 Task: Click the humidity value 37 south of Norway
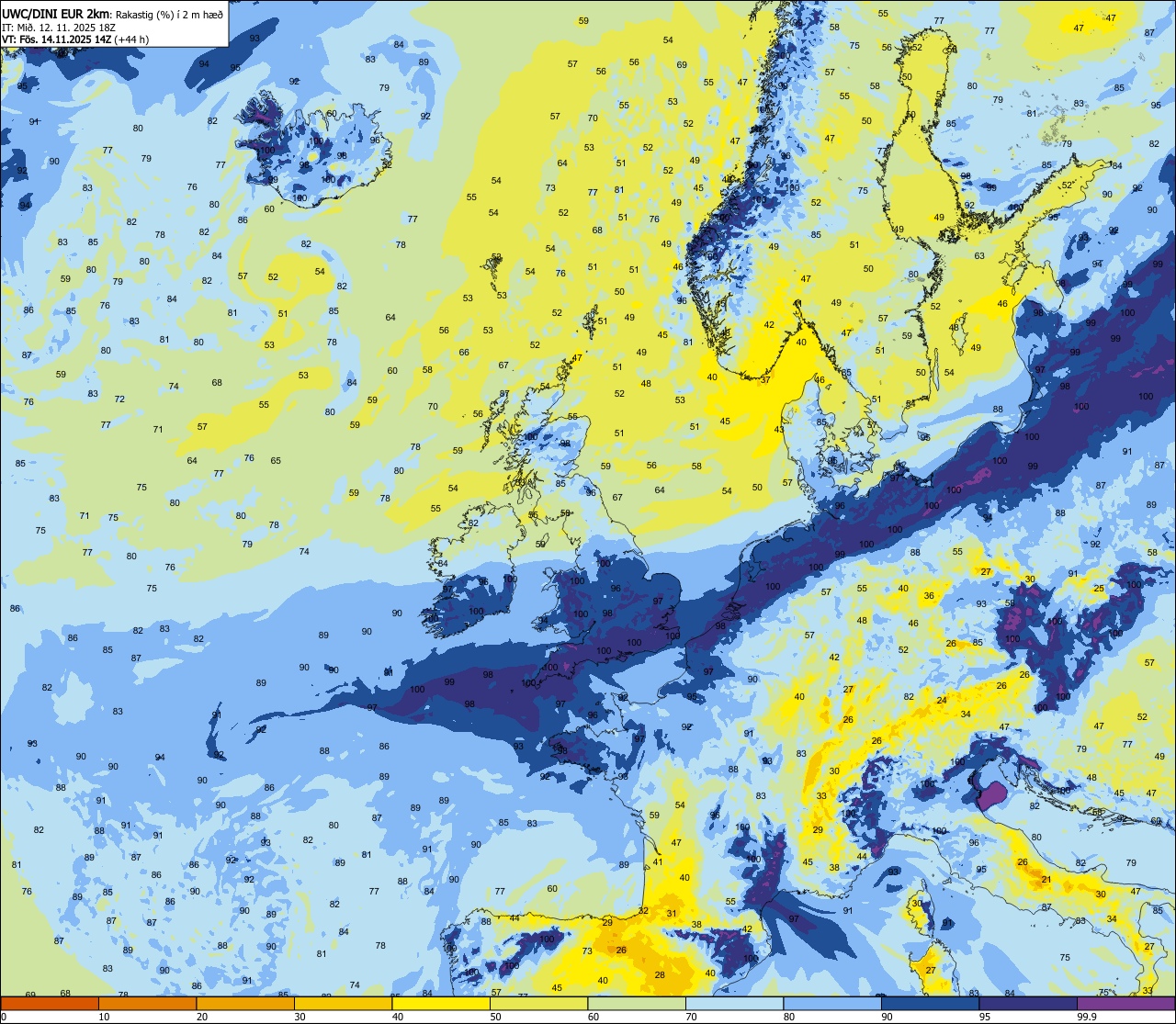pyautogui.click(x=764, y=379)
